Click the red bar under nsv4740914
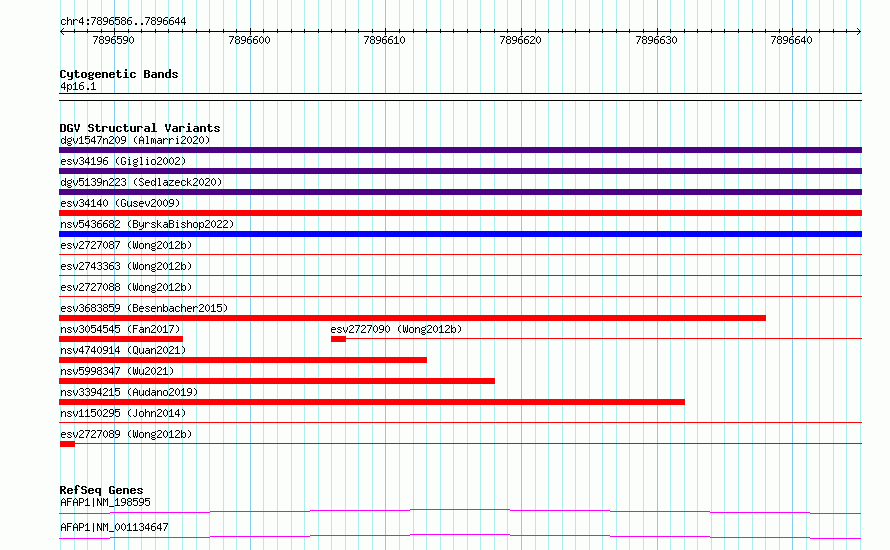The height and width of the screenshot is (550, 890). [x=243, y=360]
